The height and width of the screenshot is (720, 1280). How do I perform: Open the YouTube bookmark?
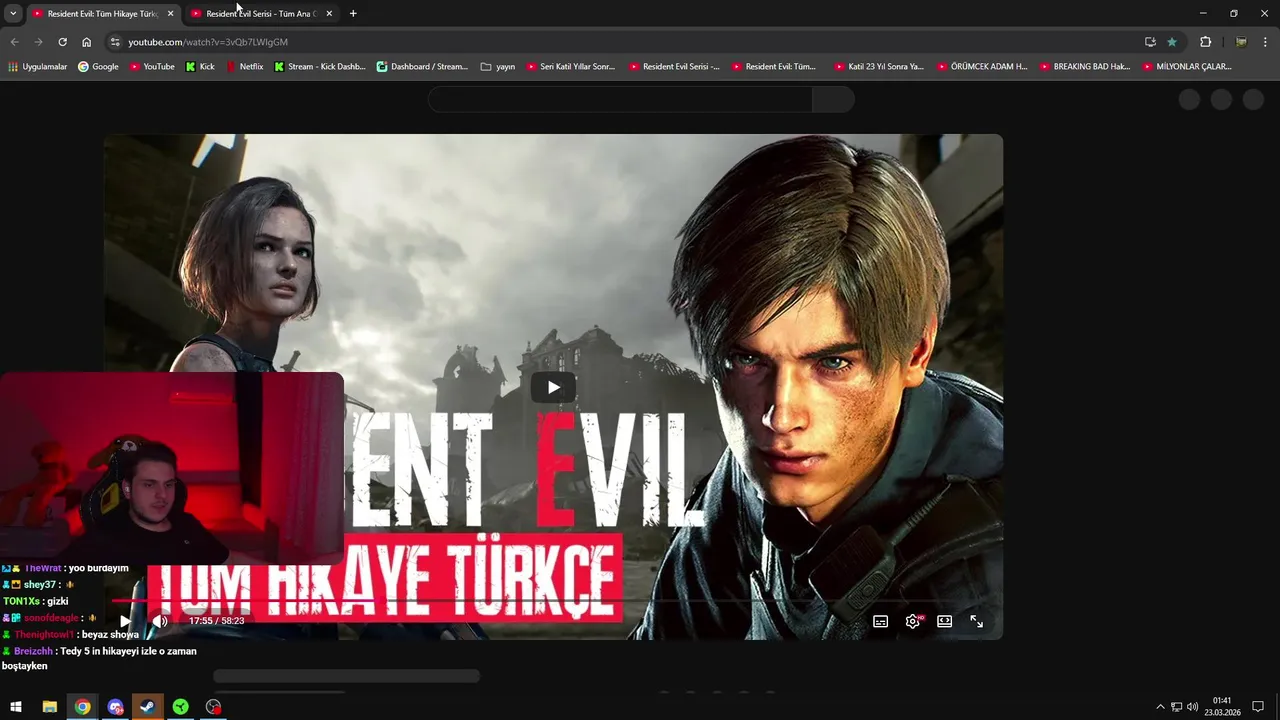click(x=152, y=67)
